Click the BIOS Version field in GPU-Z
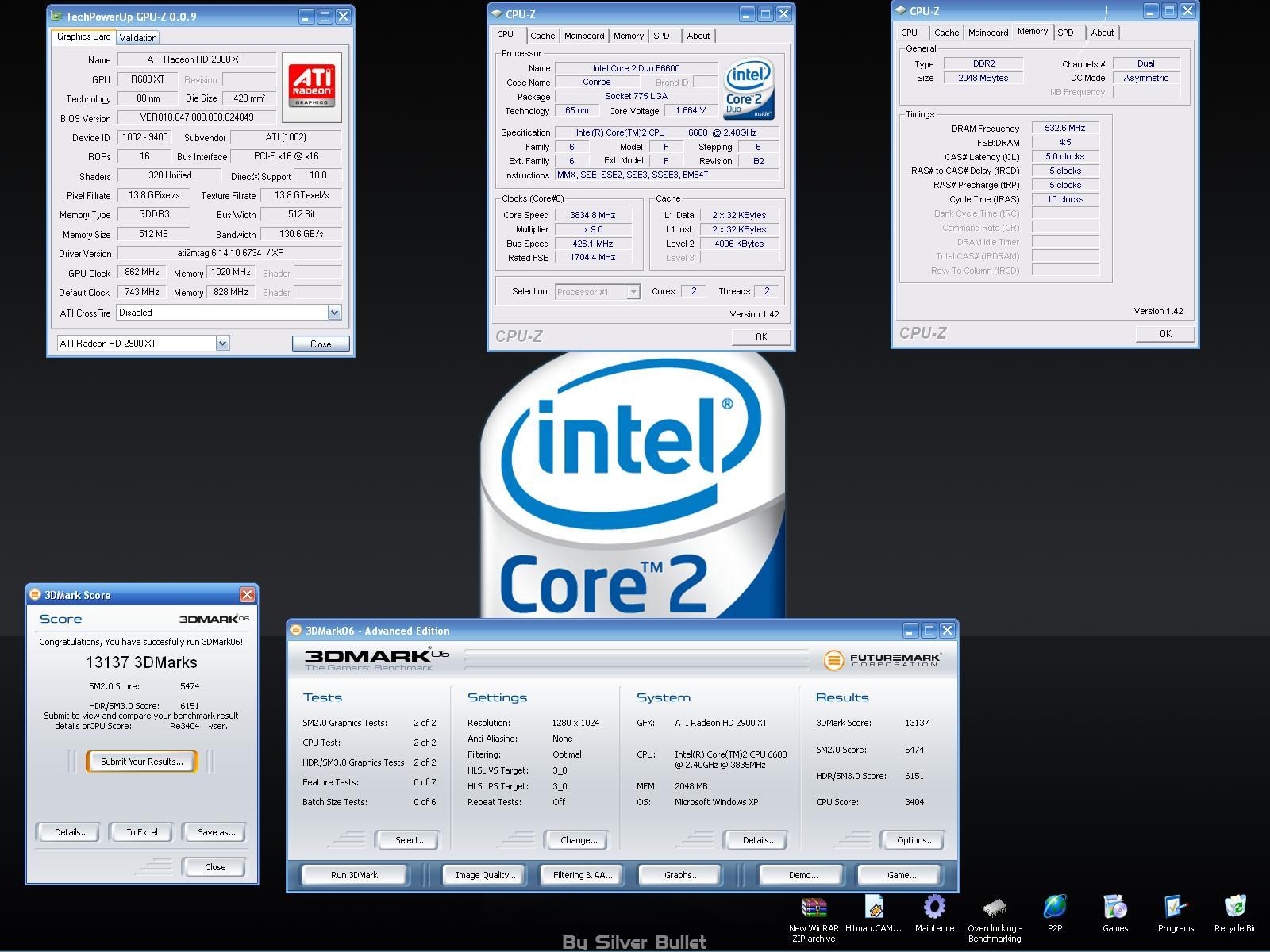1270x952 pixels. click(197, 117)
